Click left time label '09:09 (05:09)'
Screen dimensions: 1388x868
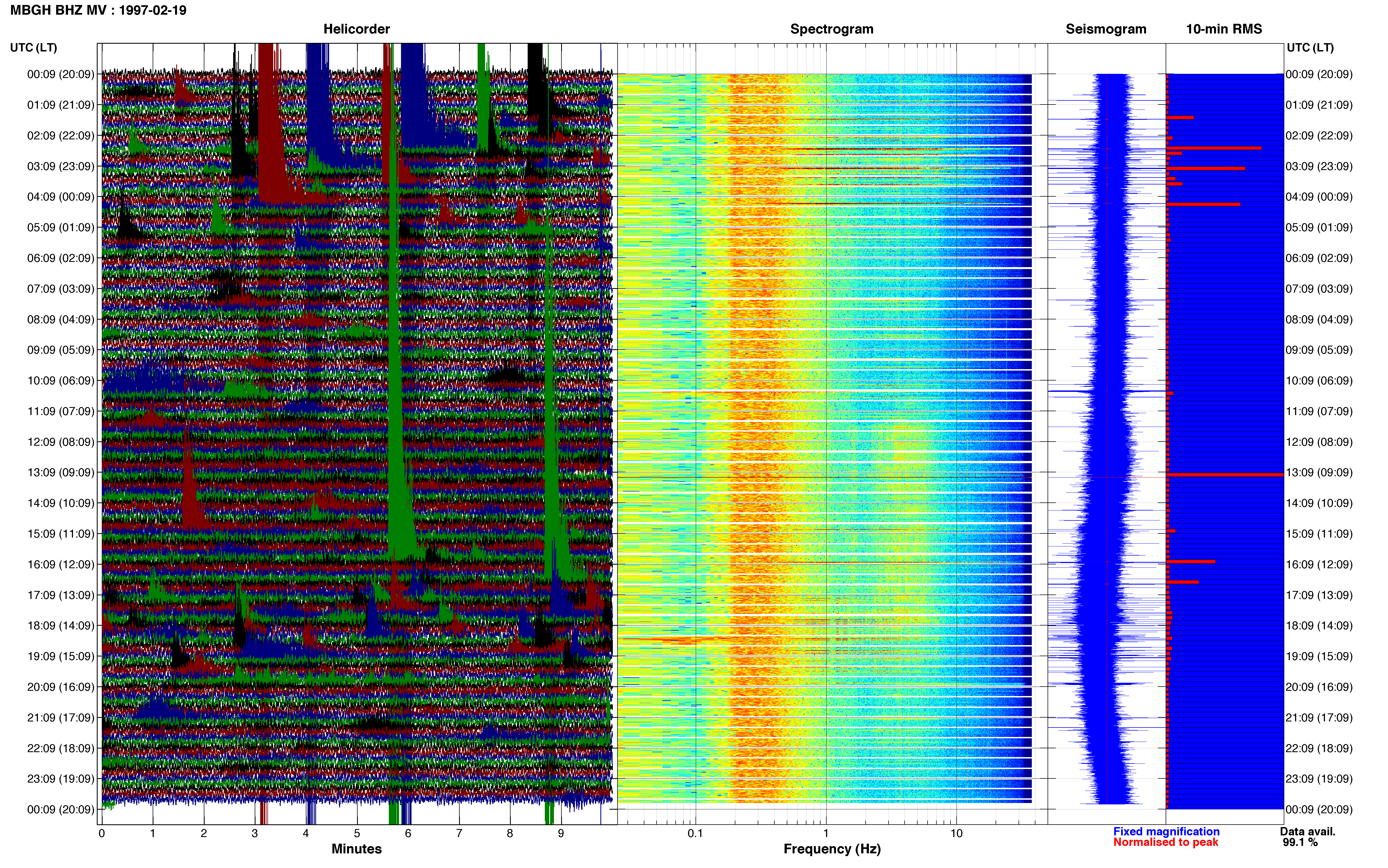(x=61, y=350)
